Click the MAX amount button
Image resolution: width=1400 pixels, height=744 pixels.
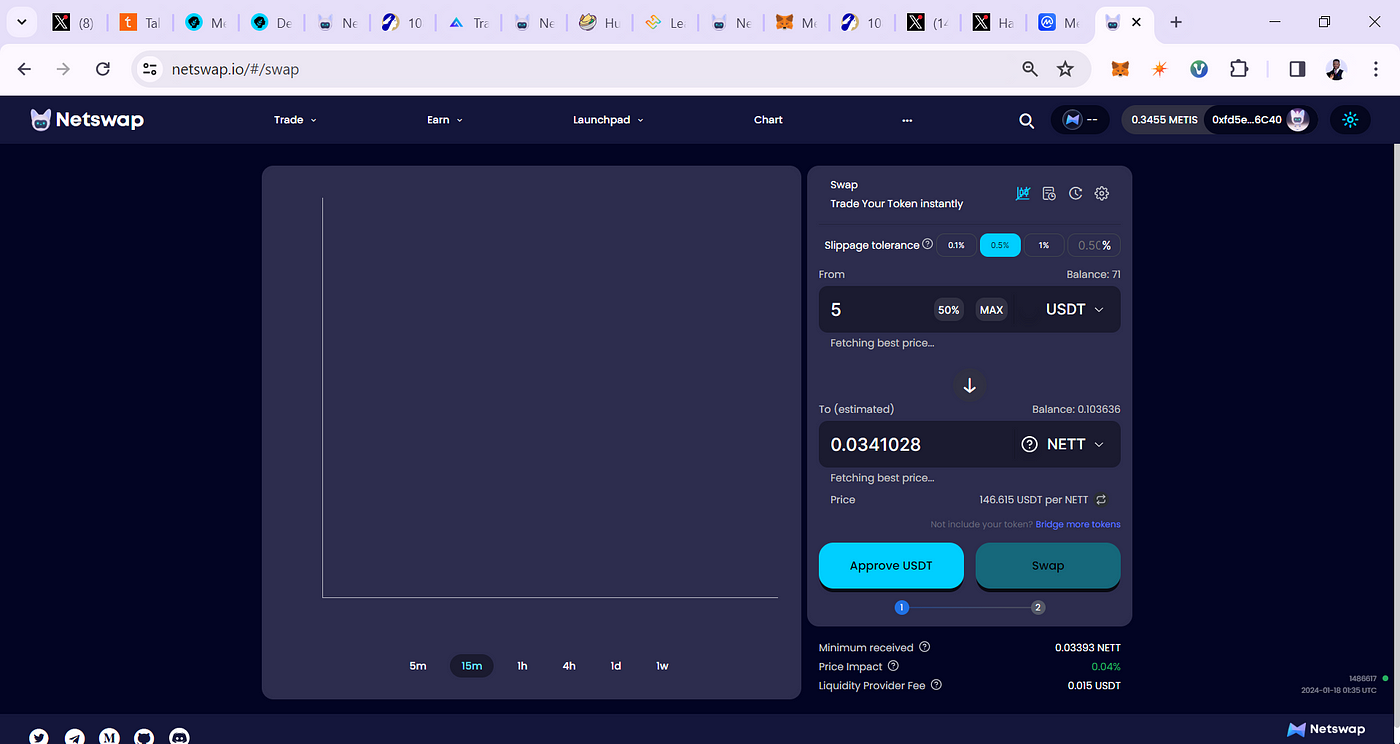point(991,310)
